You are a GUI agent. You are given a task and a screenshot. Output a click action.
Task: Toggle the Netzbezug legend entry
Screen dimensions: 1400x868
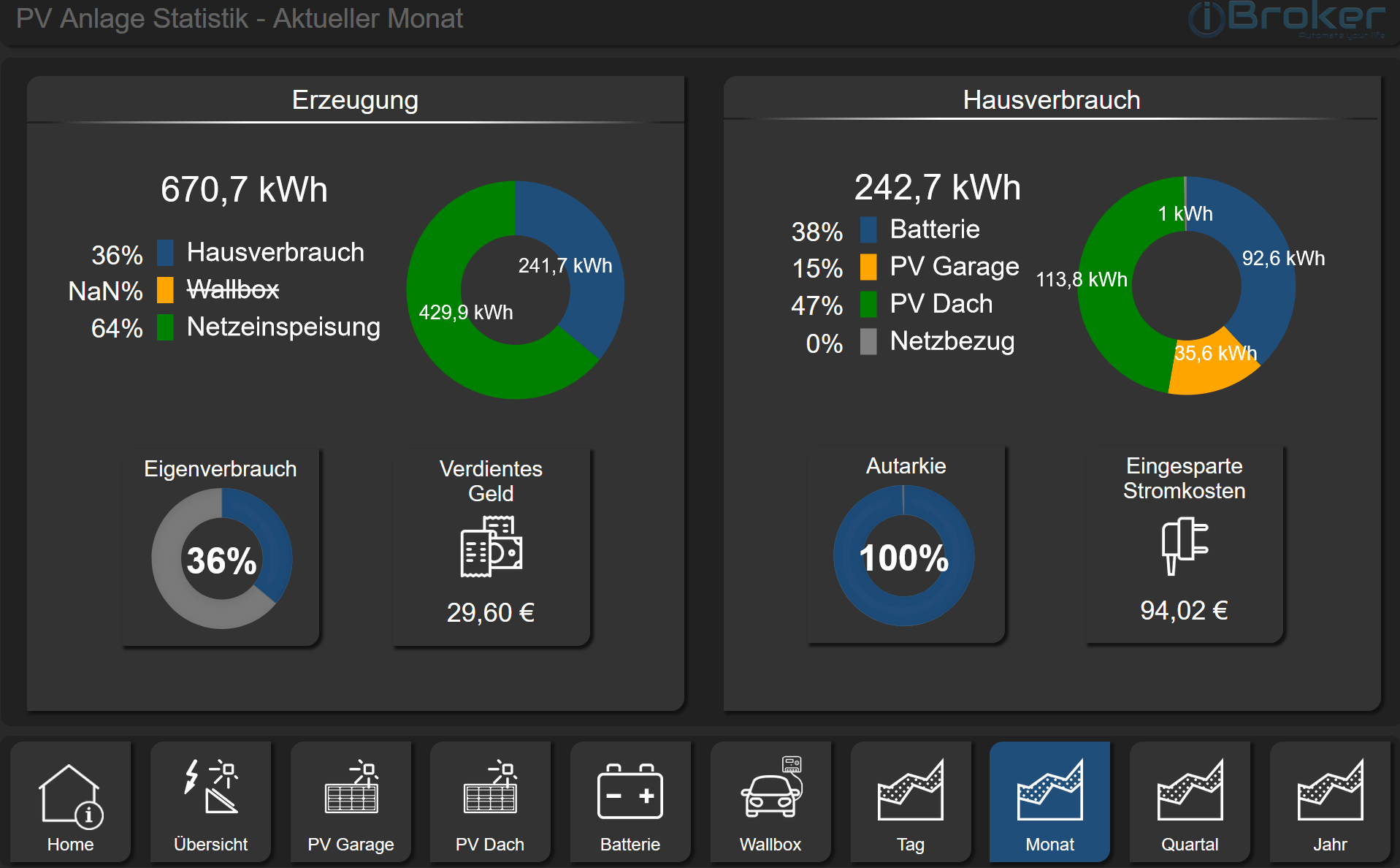(x=952, y=341)
